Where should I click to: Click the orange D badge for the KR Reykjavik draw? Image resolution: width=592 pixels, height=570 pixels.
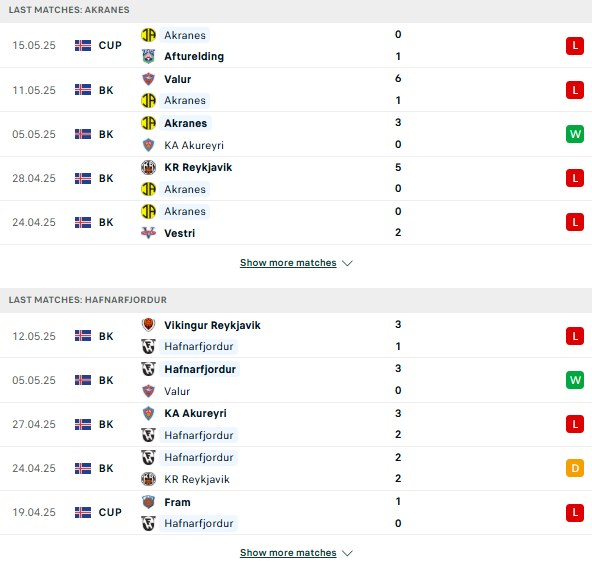[575, 468]
